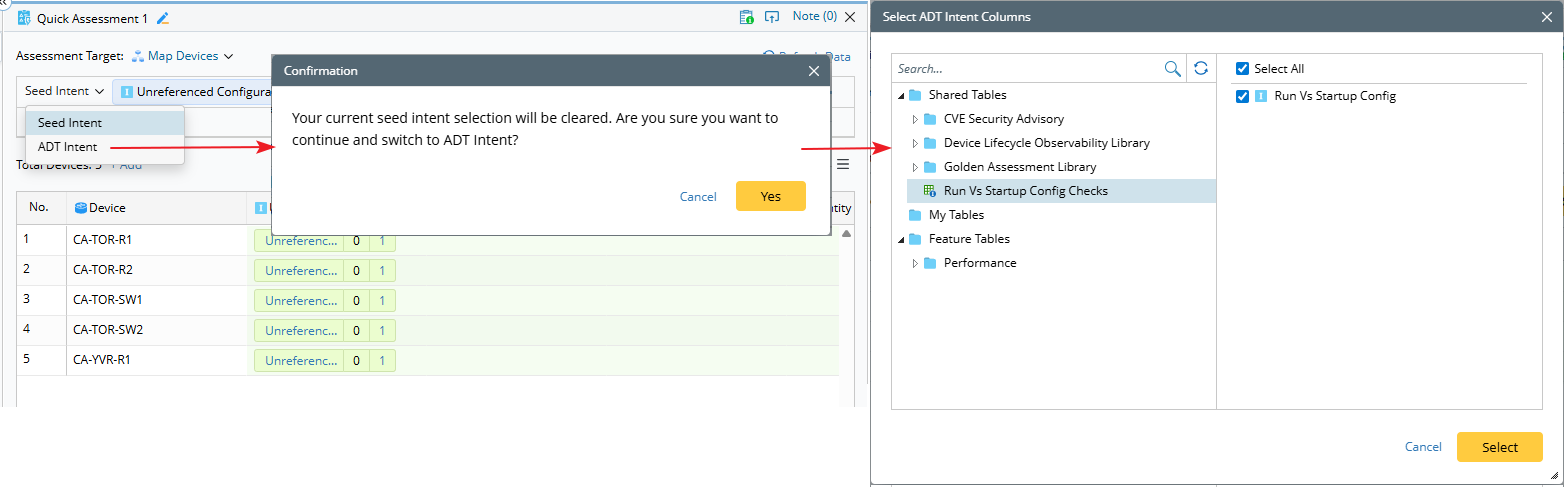Click Yes in the Confirmation dialog

click(x=770, y=196)
